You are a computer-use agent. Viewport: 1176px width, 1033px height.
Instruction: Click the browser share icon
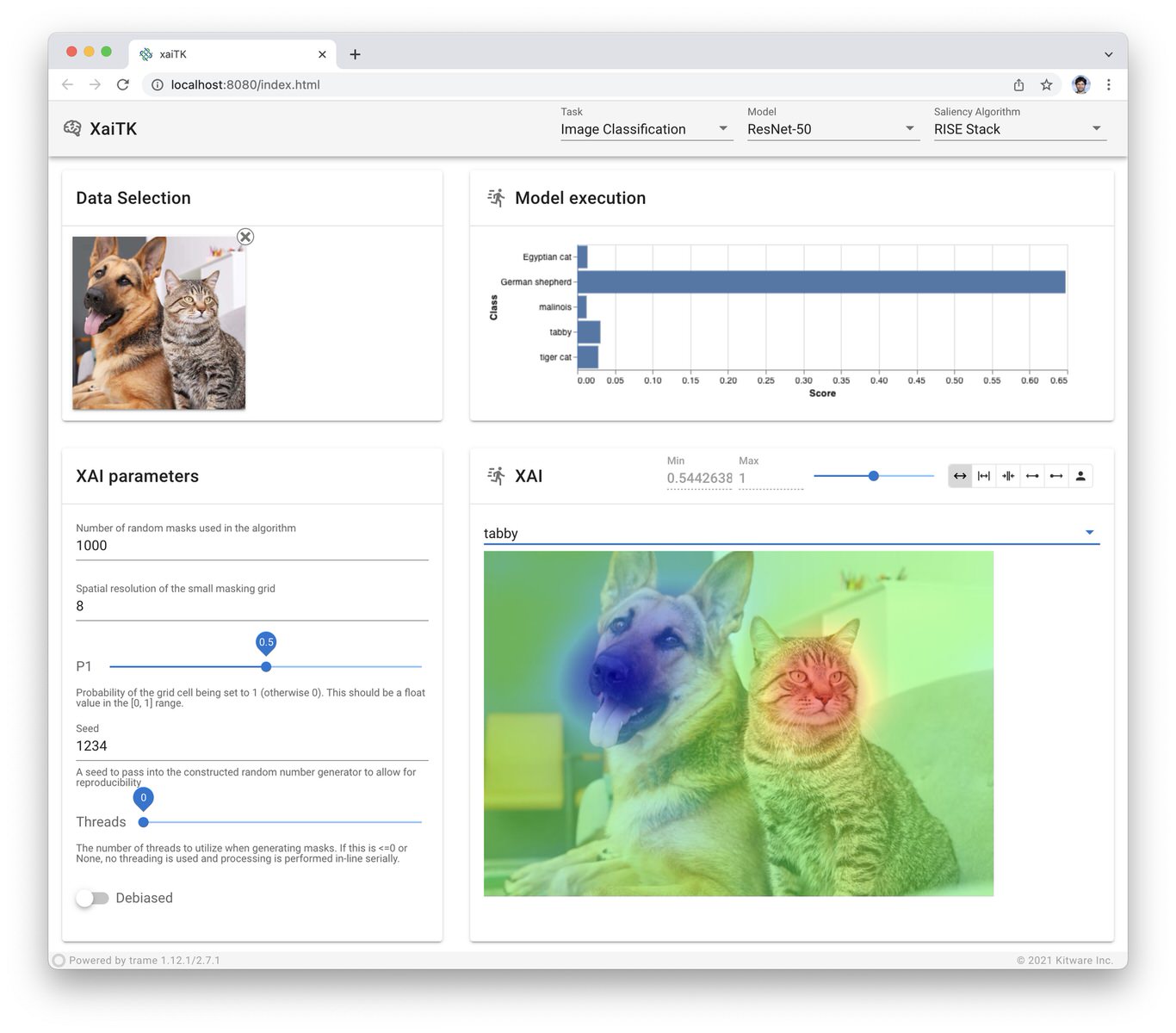[x=1018, y=84]
